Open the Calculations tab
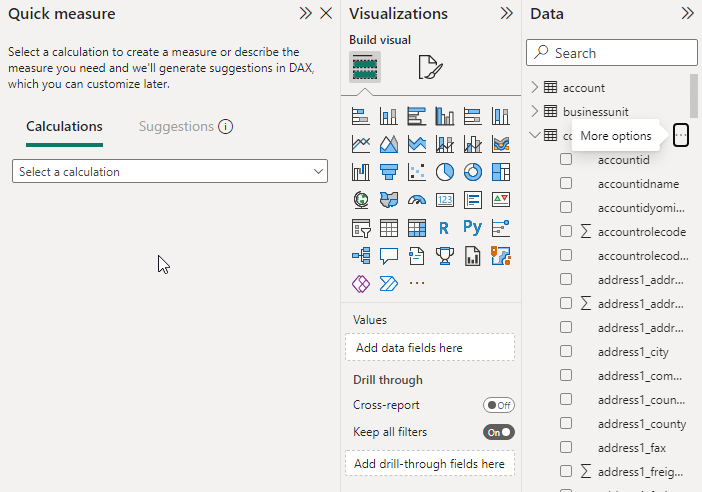Screen dimensions: 702x492 pyautogui.click(x=64, y=127)
